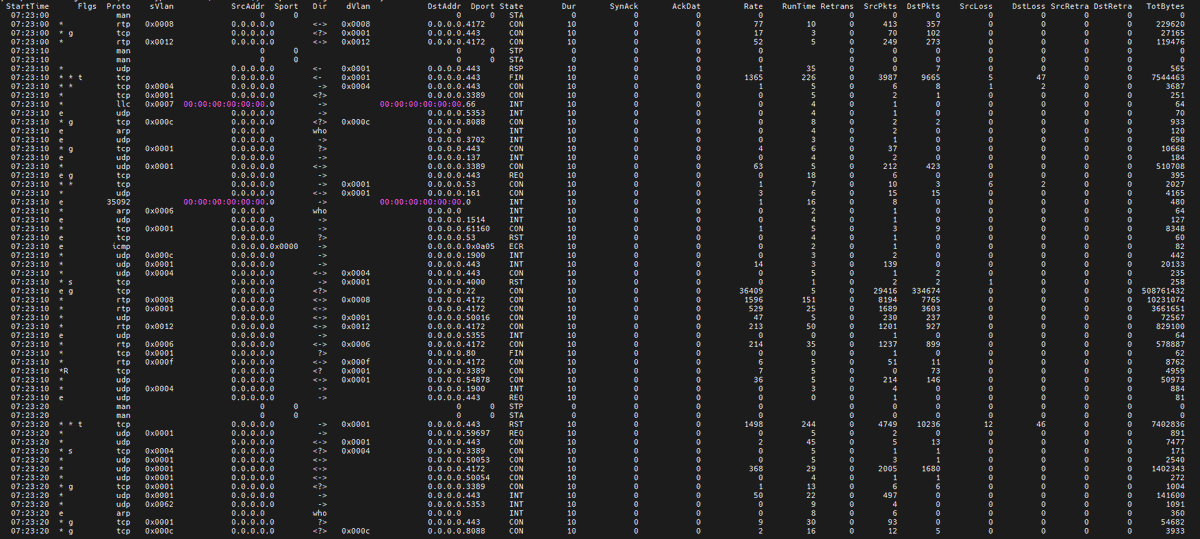Click the SrcLoss column header
Screen dimensions: 1200x539
(977, 6)
